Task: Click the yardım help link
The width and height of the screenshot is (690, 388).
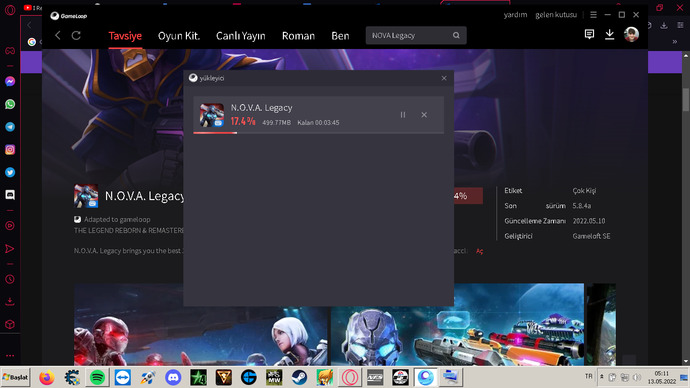Action: click(x=515, y=15)
